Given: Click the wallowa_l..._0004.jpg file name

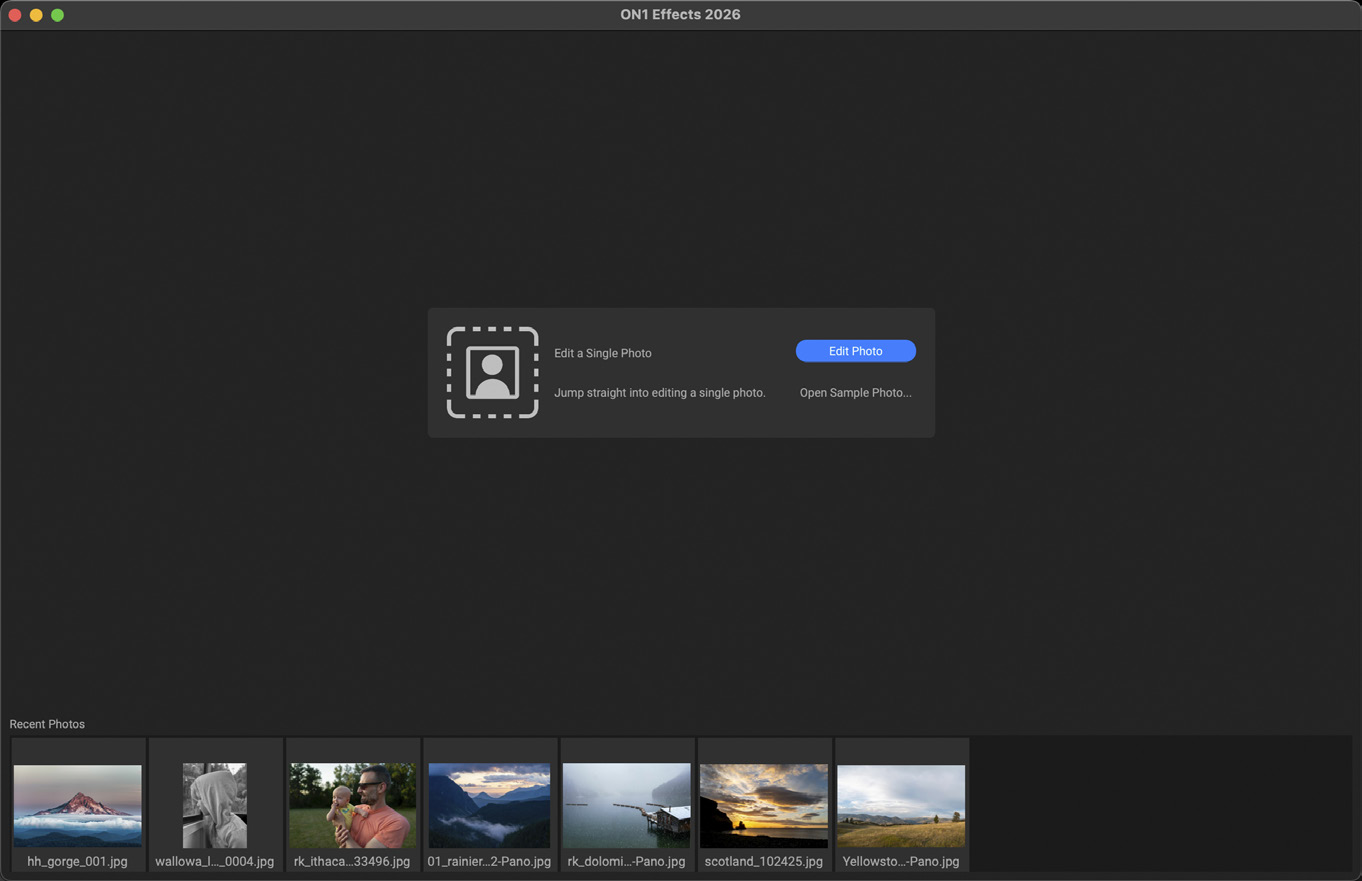Looking at the screenshot, I should coord(215,861).
